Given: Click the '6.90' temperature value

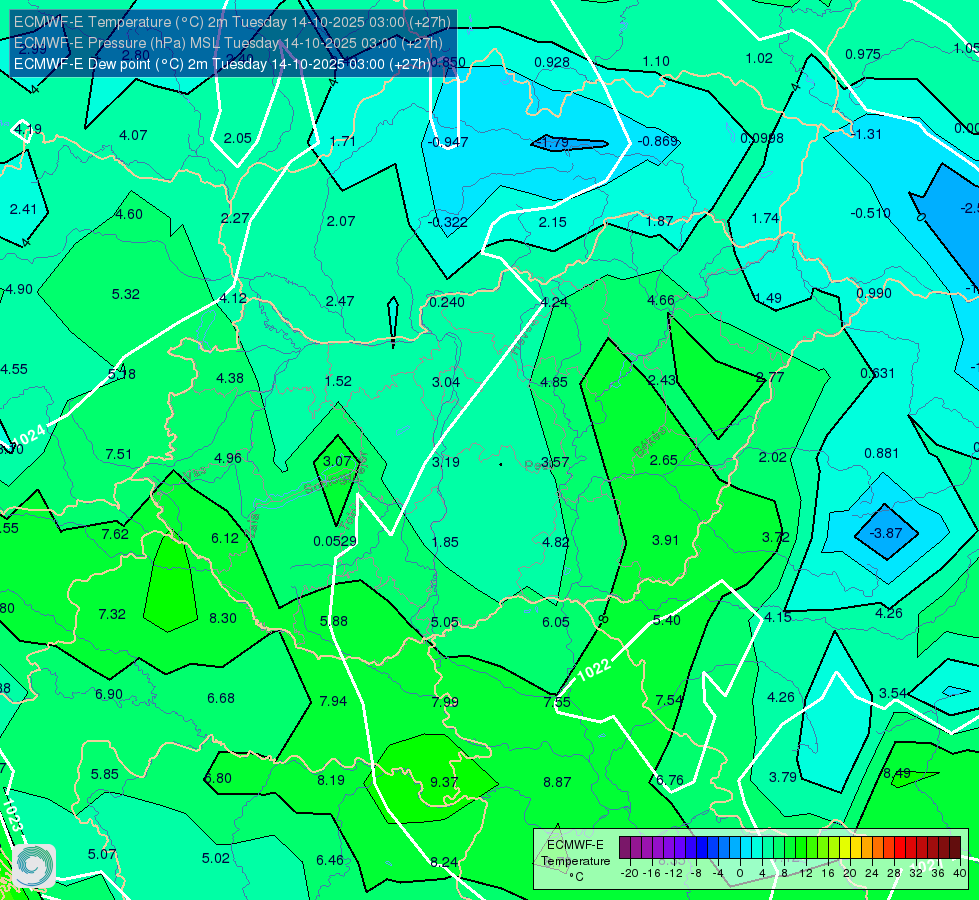Looking at the screenshot, I should click(109, 694).
